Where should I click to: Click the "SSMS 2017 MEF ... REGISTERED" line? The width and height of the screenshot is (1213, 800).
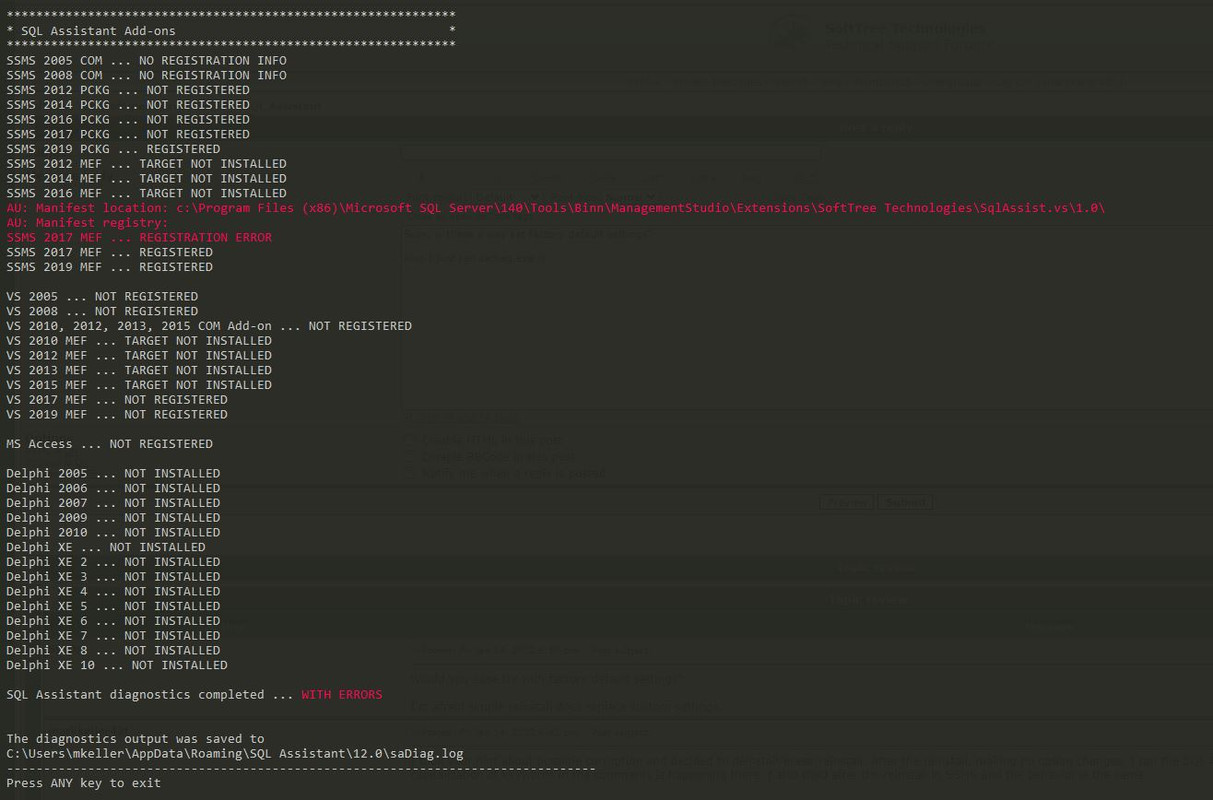[109, 252]
